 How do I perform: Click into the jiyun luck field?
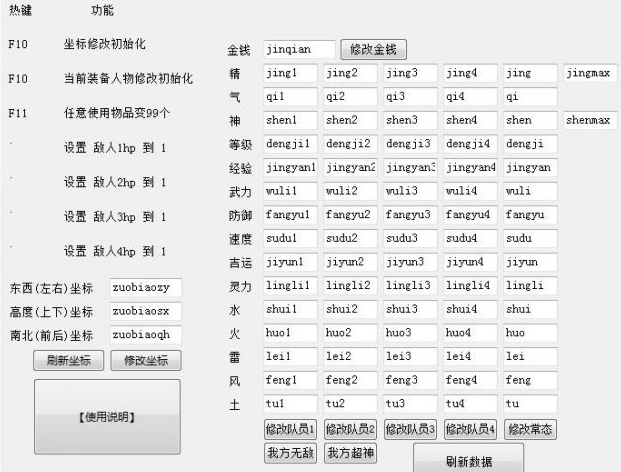click(x=530, y=262)
